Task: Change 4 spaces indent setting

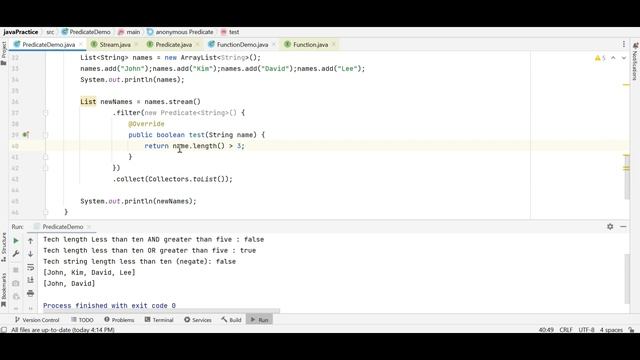Action: [611, 329]
